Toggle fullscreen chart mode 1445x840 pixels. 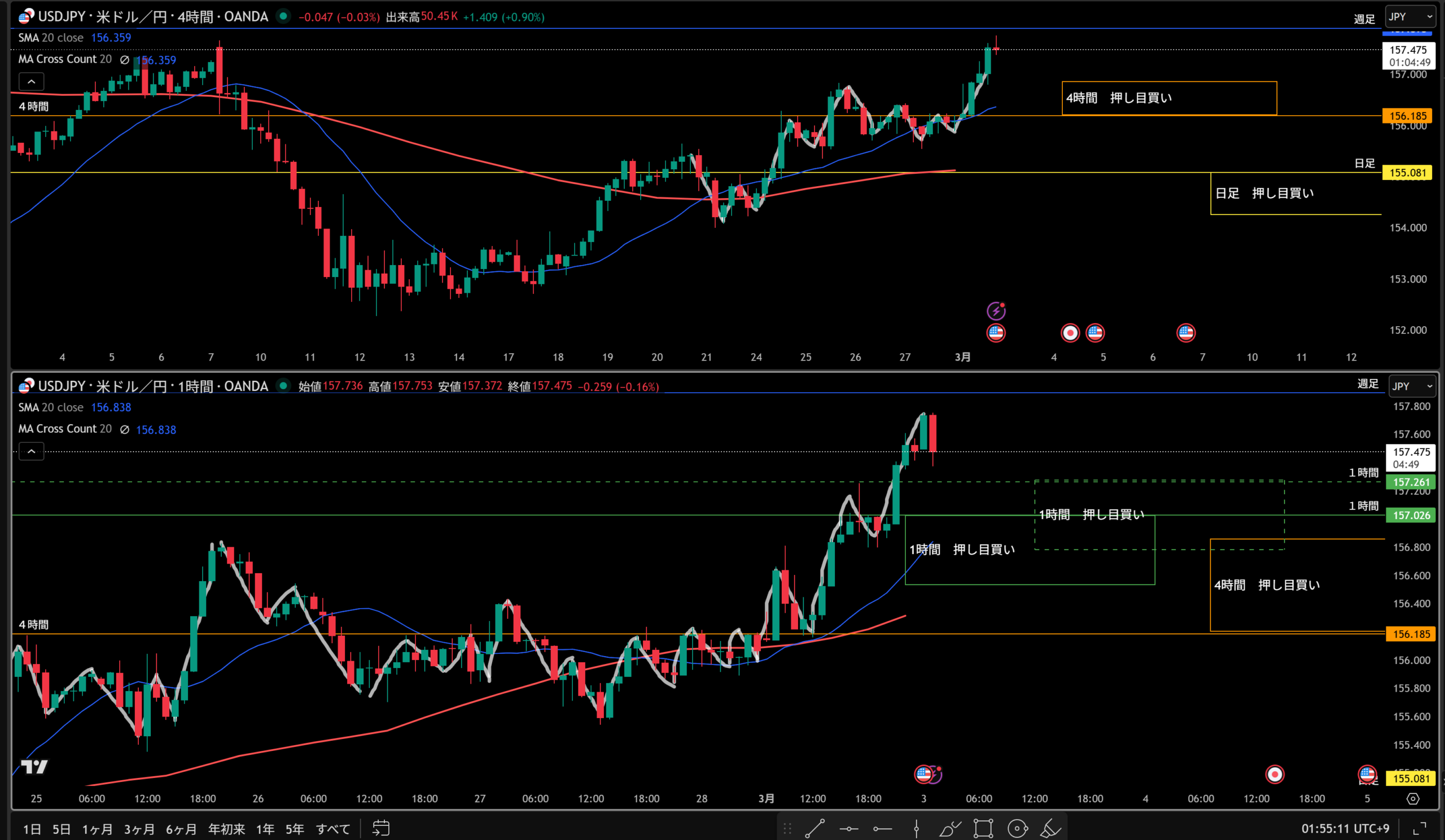point(1420,829)
